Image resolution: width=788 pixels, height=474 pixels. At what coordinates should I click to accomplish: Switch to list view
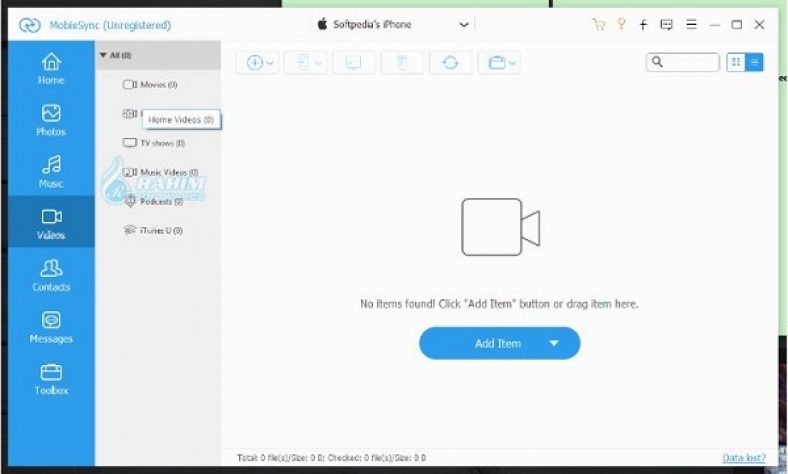[754, 62]
